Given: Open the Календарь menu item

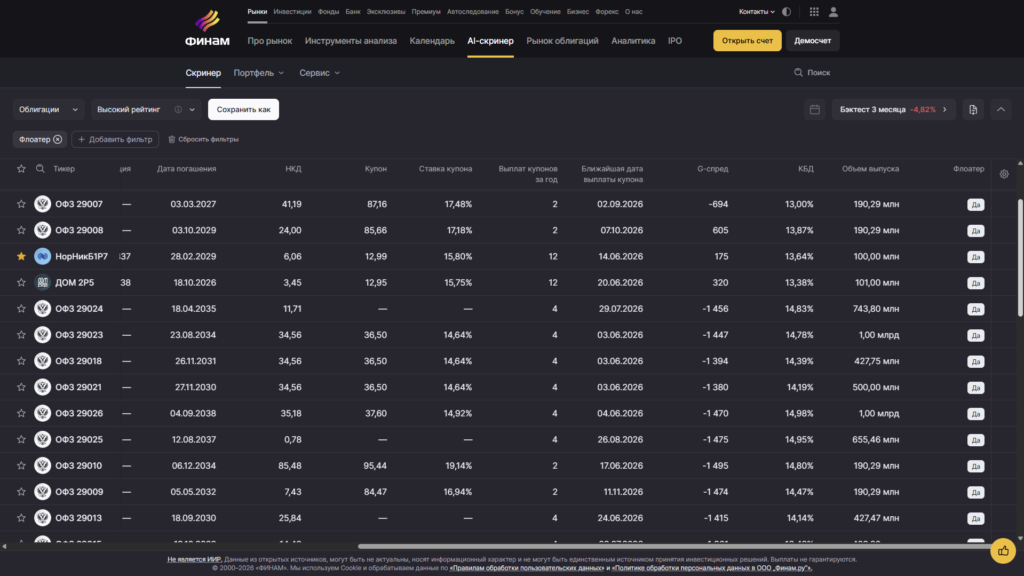Looking at the screenshot, I should click(x=432, y=40).
